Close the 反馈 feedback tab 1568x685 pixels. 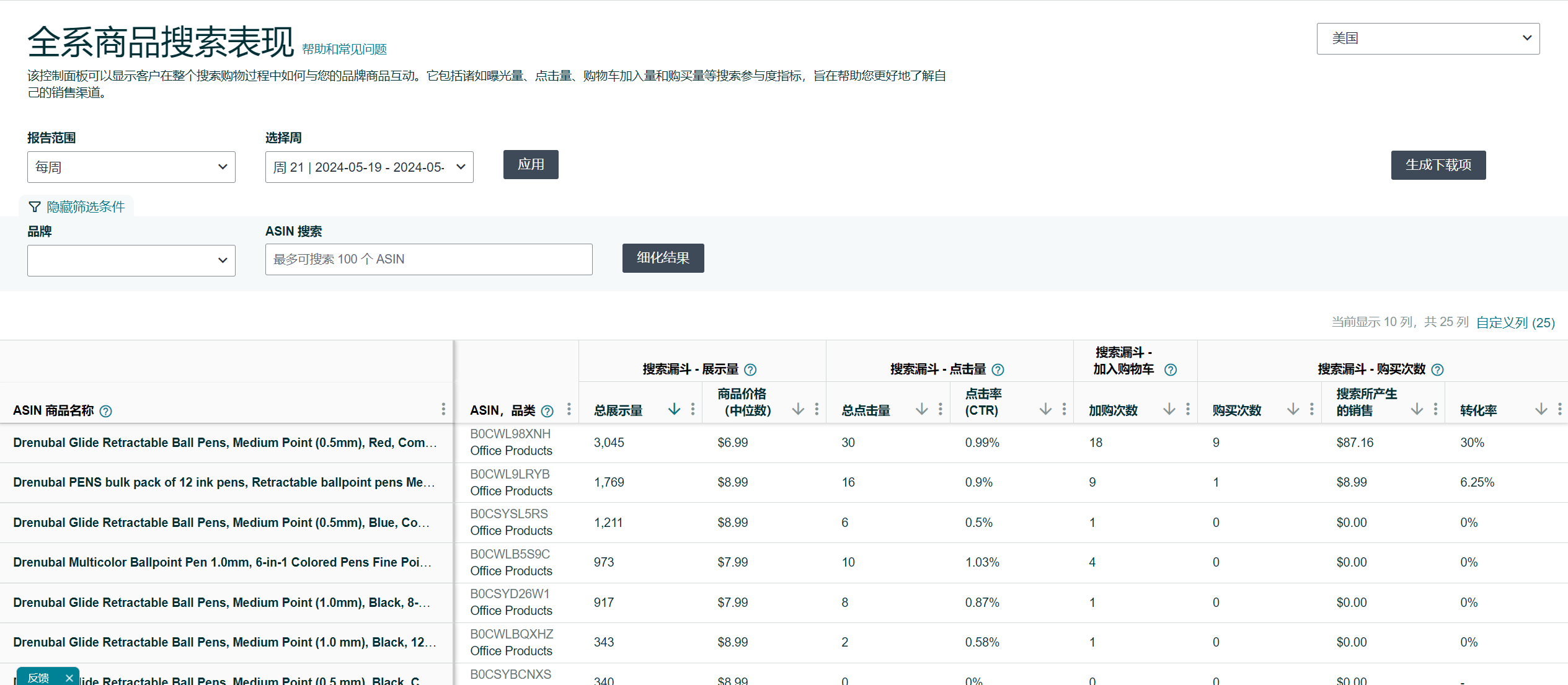pyautogui.click(x=69, y=678)
